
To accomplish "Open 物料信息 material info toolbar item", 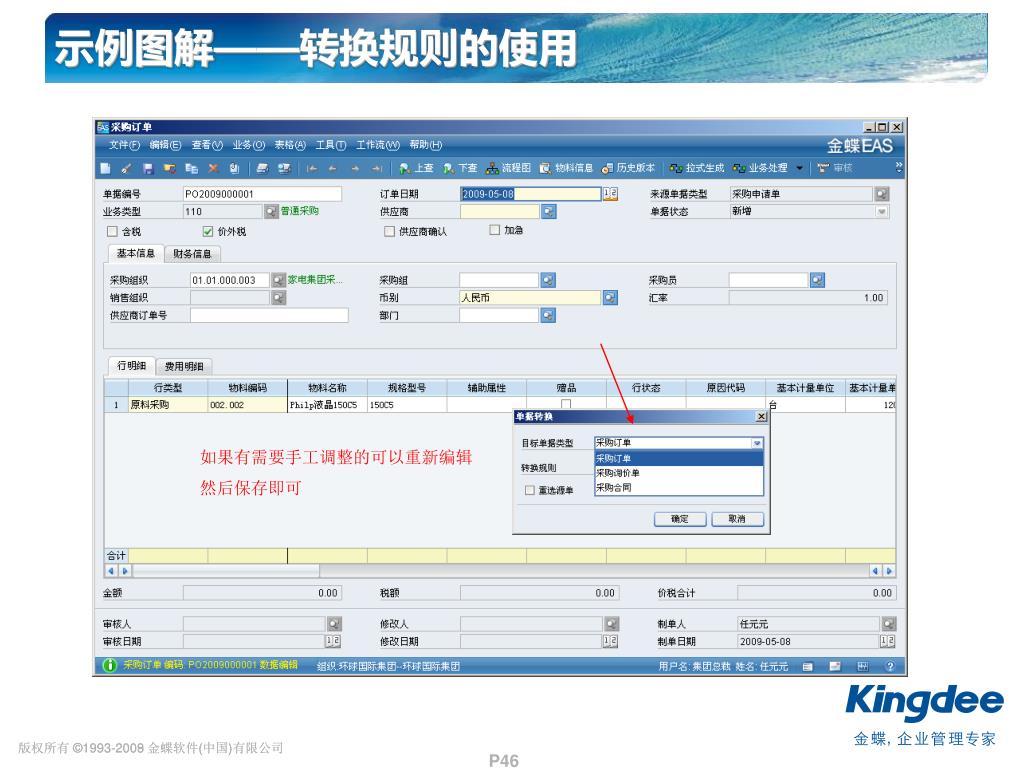I will coord(566,168).
